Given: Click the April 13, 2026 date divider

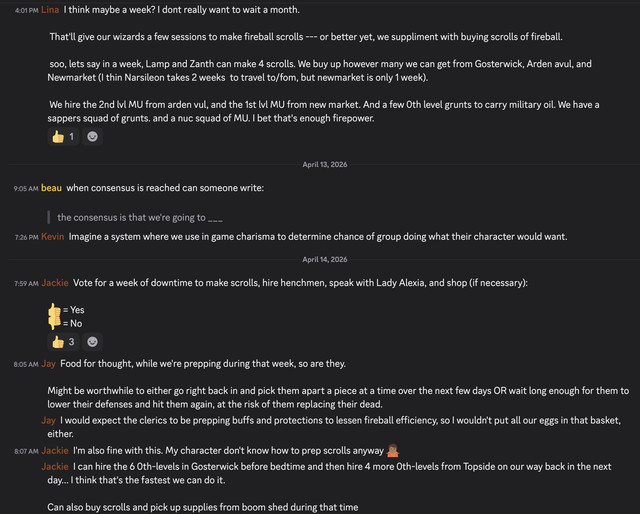Looking at the screenshot, I should [x=324, y=165].
